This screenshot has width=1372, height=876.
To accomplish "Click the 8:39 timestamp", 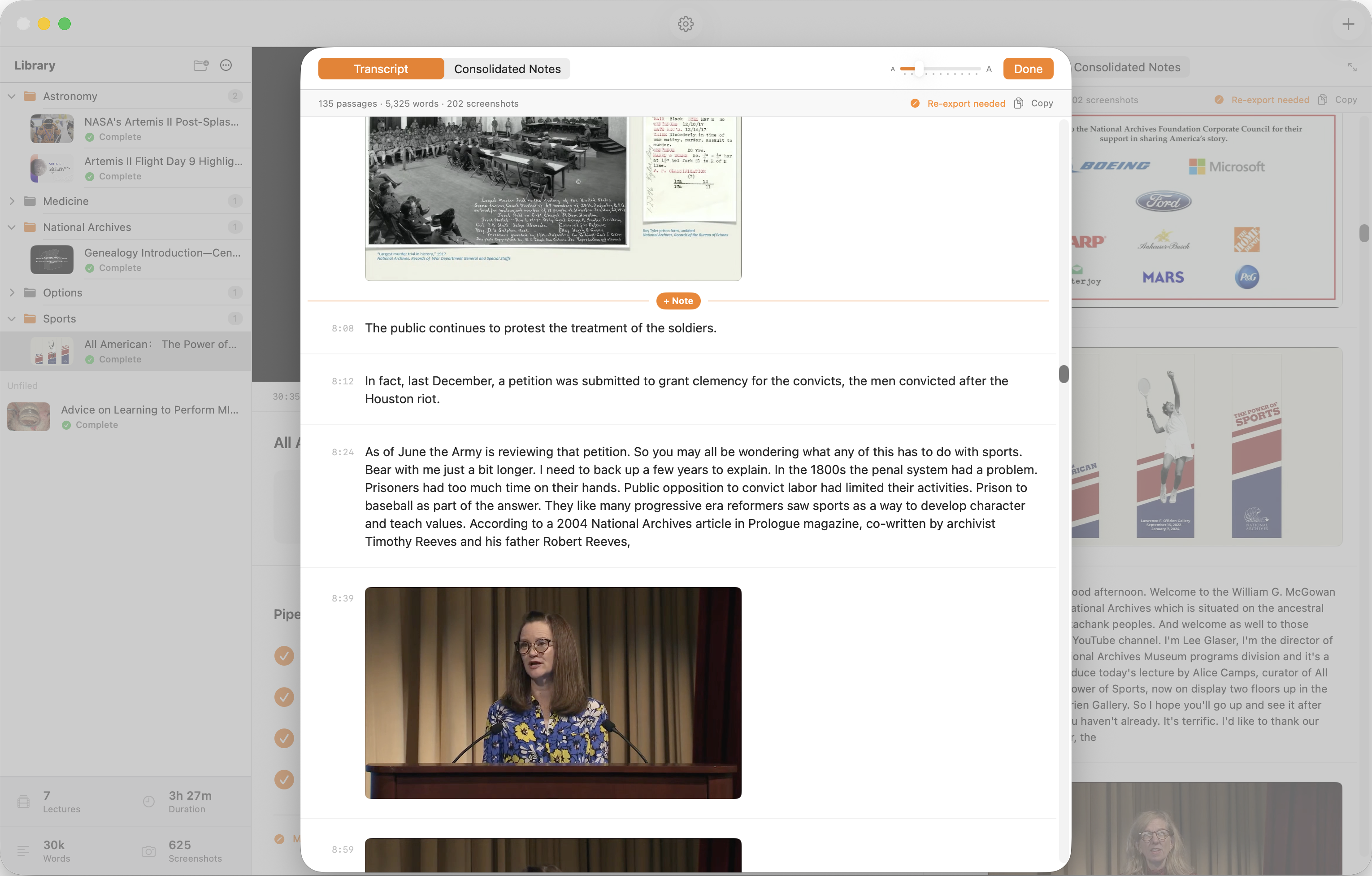I will pyautogui.click(x=343, y=598).
